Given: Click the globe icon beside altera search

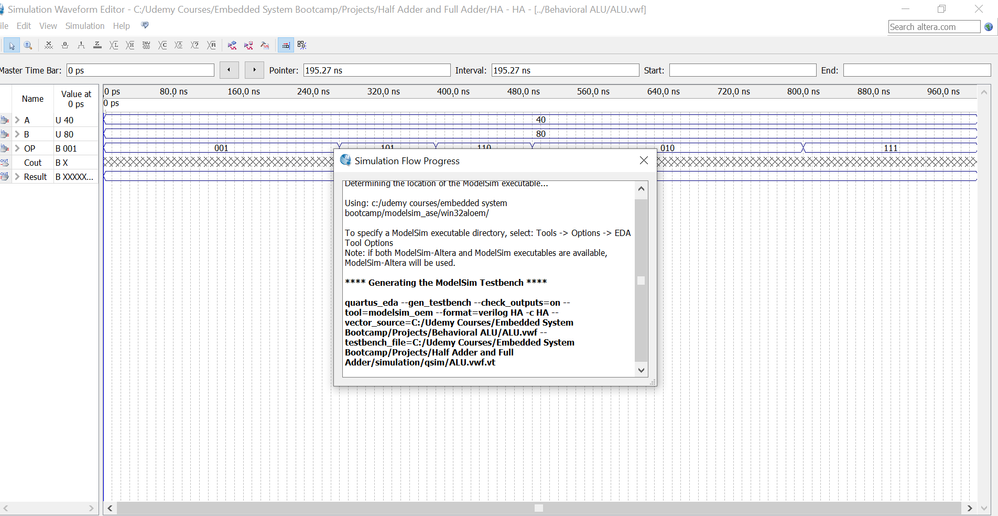Looking at the screenshot, I should (988, 27).
